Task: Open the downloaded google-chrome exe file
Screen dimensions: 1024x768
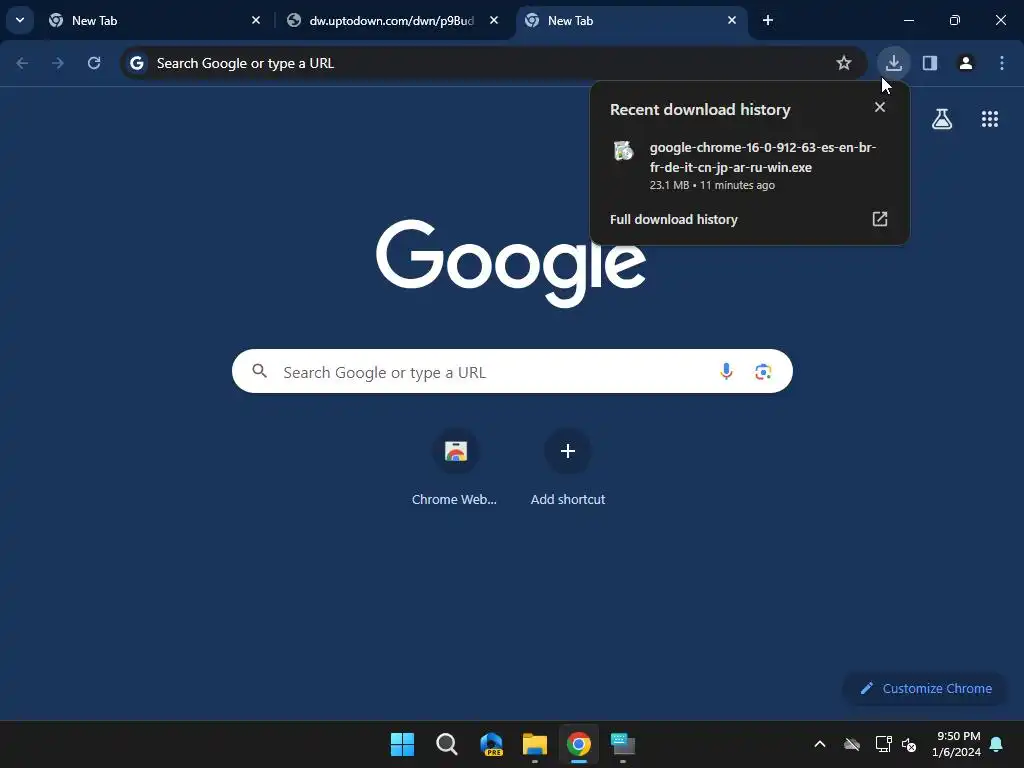Action: (750, 165)
